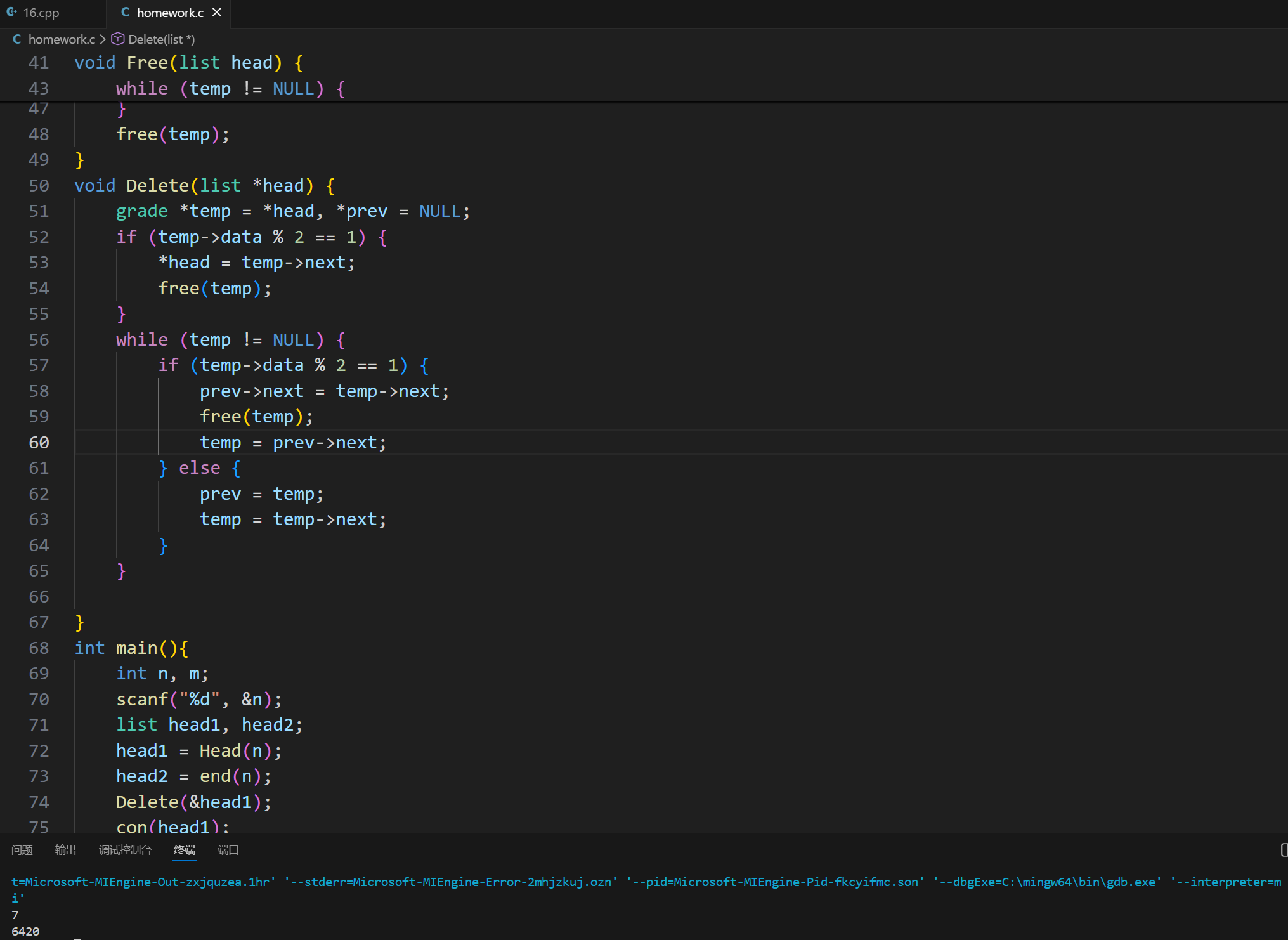The image size is (1288, 940).
Task: Click the C++ icon on the 16.cpp tab
Action: coord(11,12)
